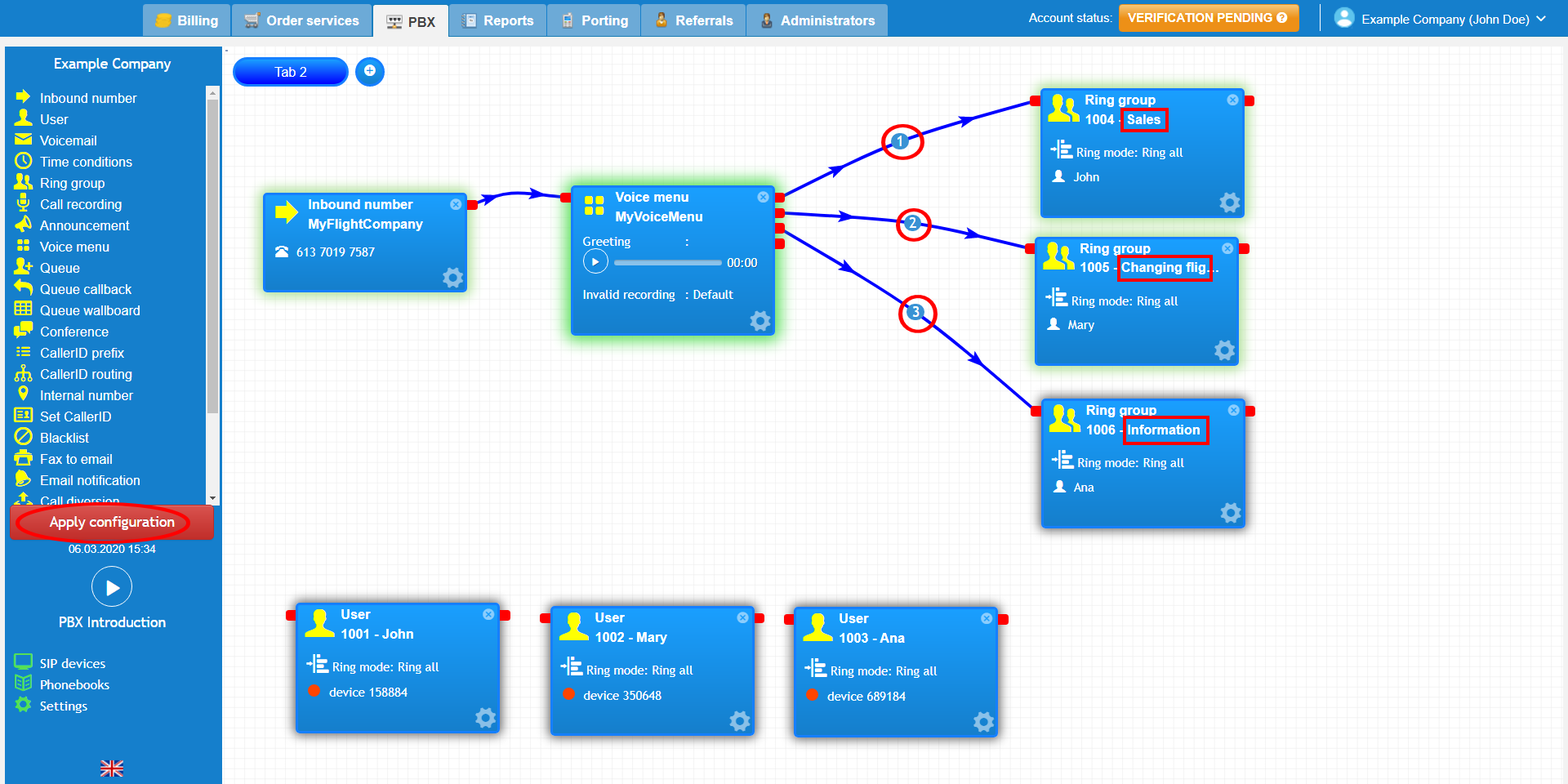
Task: Select the Call recording microphone icon
Action: [x=23, y=203]
